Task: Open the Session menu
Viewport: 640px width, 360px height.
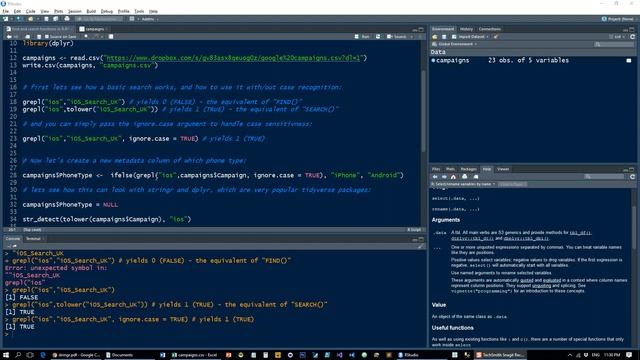Action: (74, 11)
